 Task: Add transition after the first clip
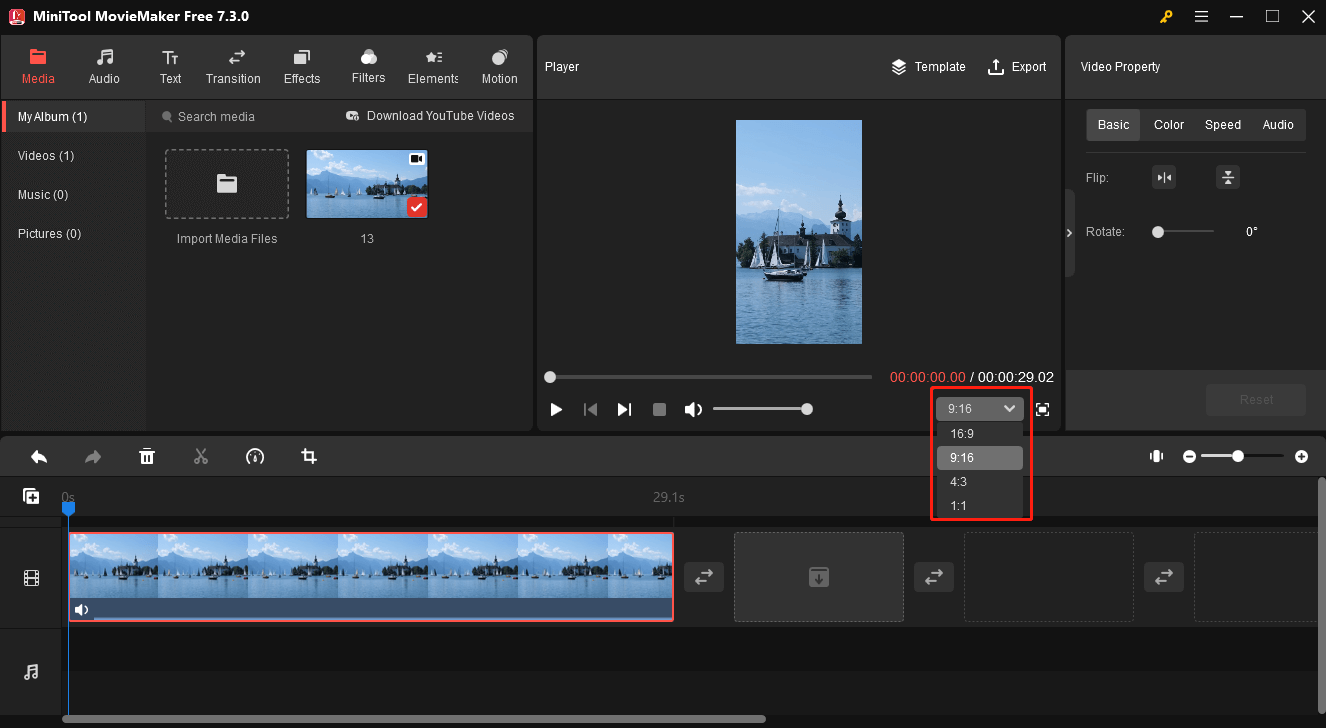(704, 577)
